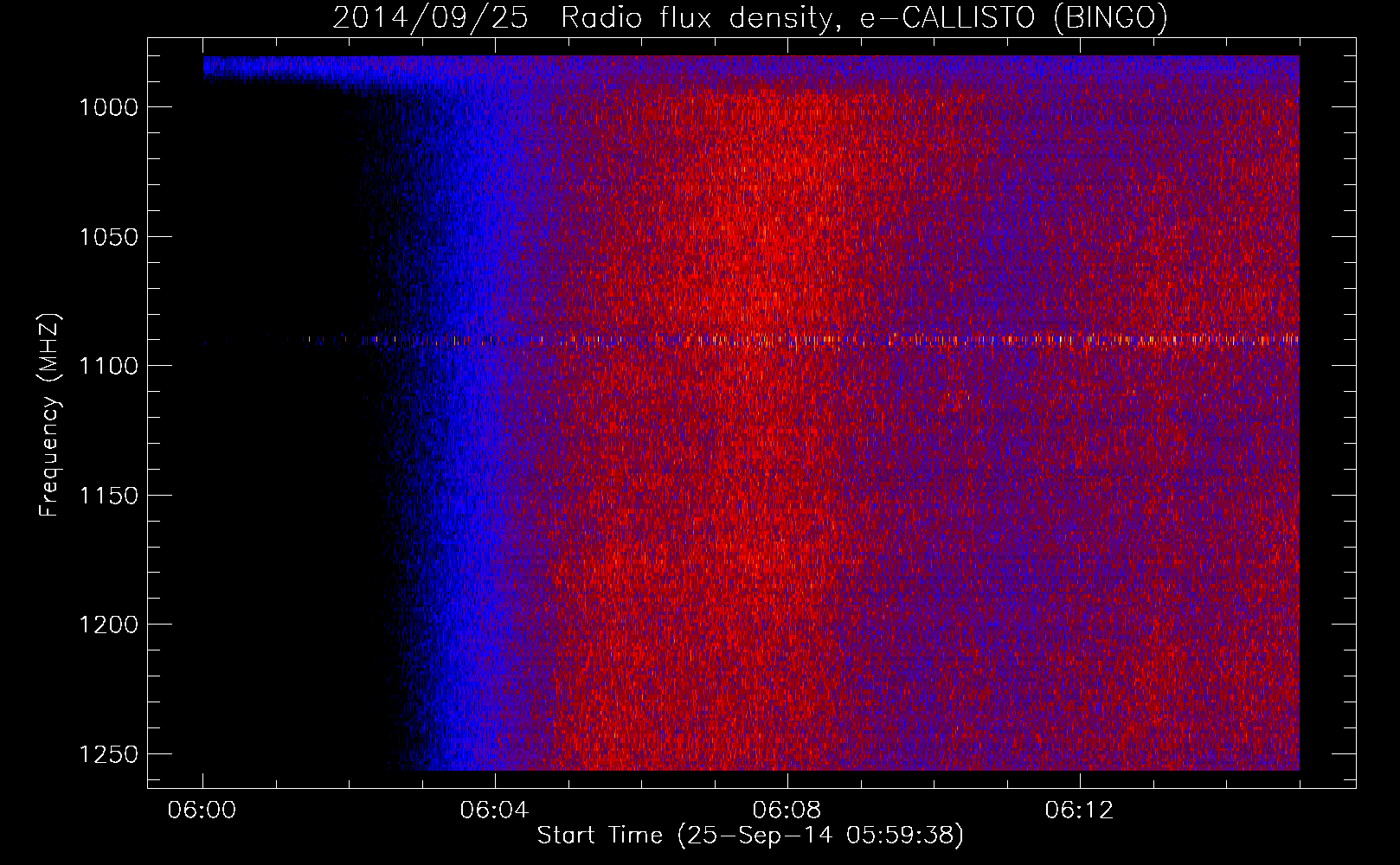Click the '1100' frequency axis label
The height and width of the screenshot is (865, 1400).
(x=108, y=366)
